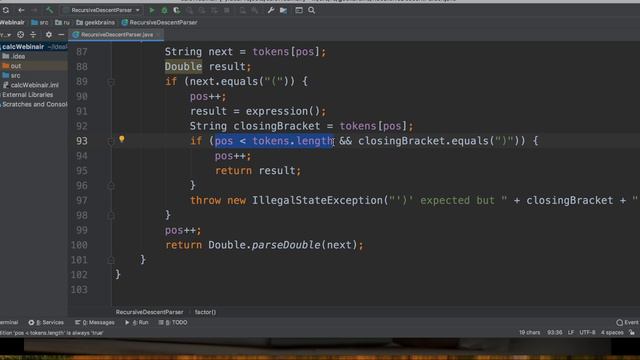Viewport: 640px width, 360px height.
Task: Open the Project view mode dropdown
Action: [x=5, y=35]
